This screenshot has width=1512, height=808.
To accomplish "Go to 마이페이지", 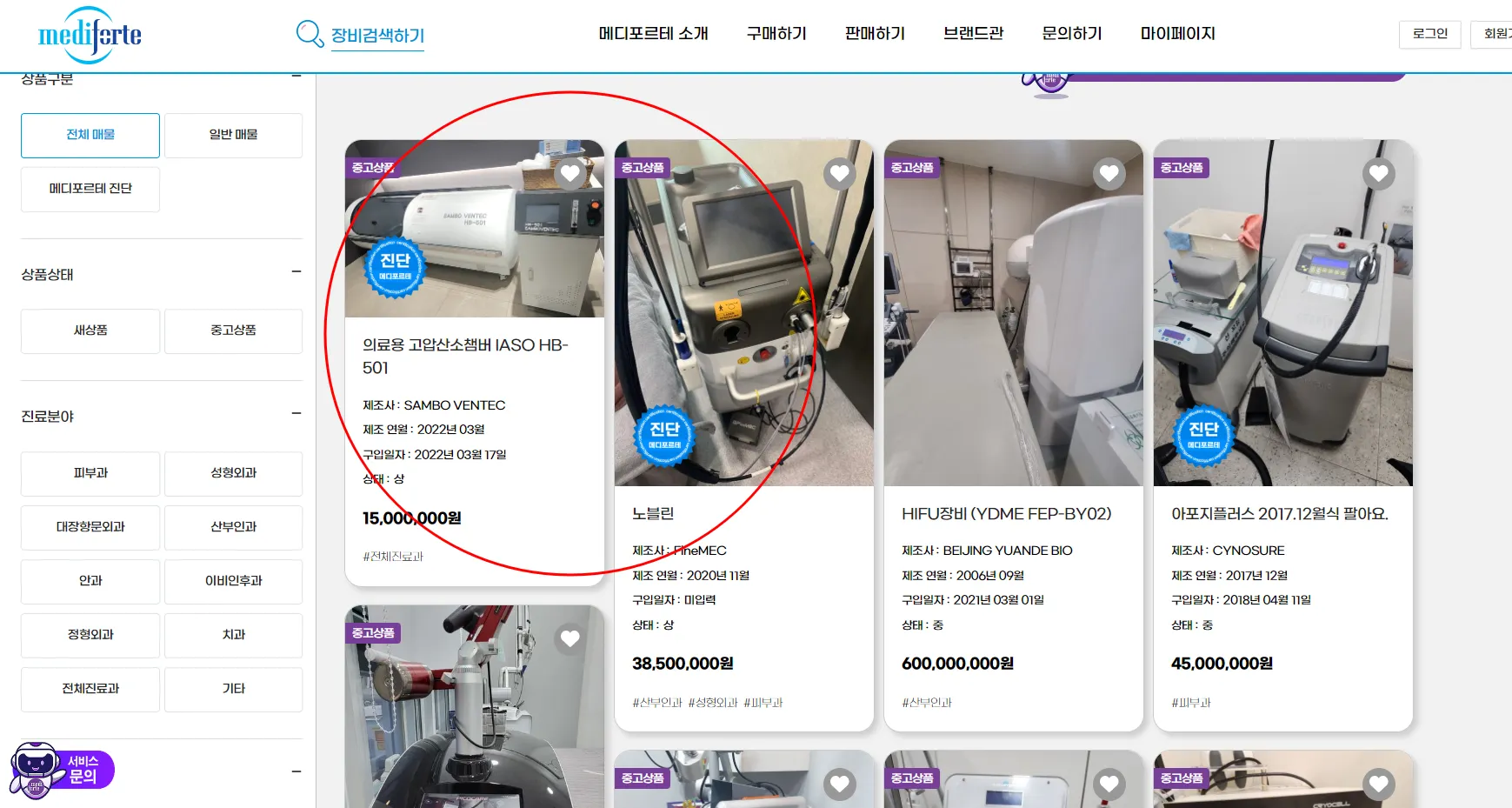I will (x=1178, y=34).
